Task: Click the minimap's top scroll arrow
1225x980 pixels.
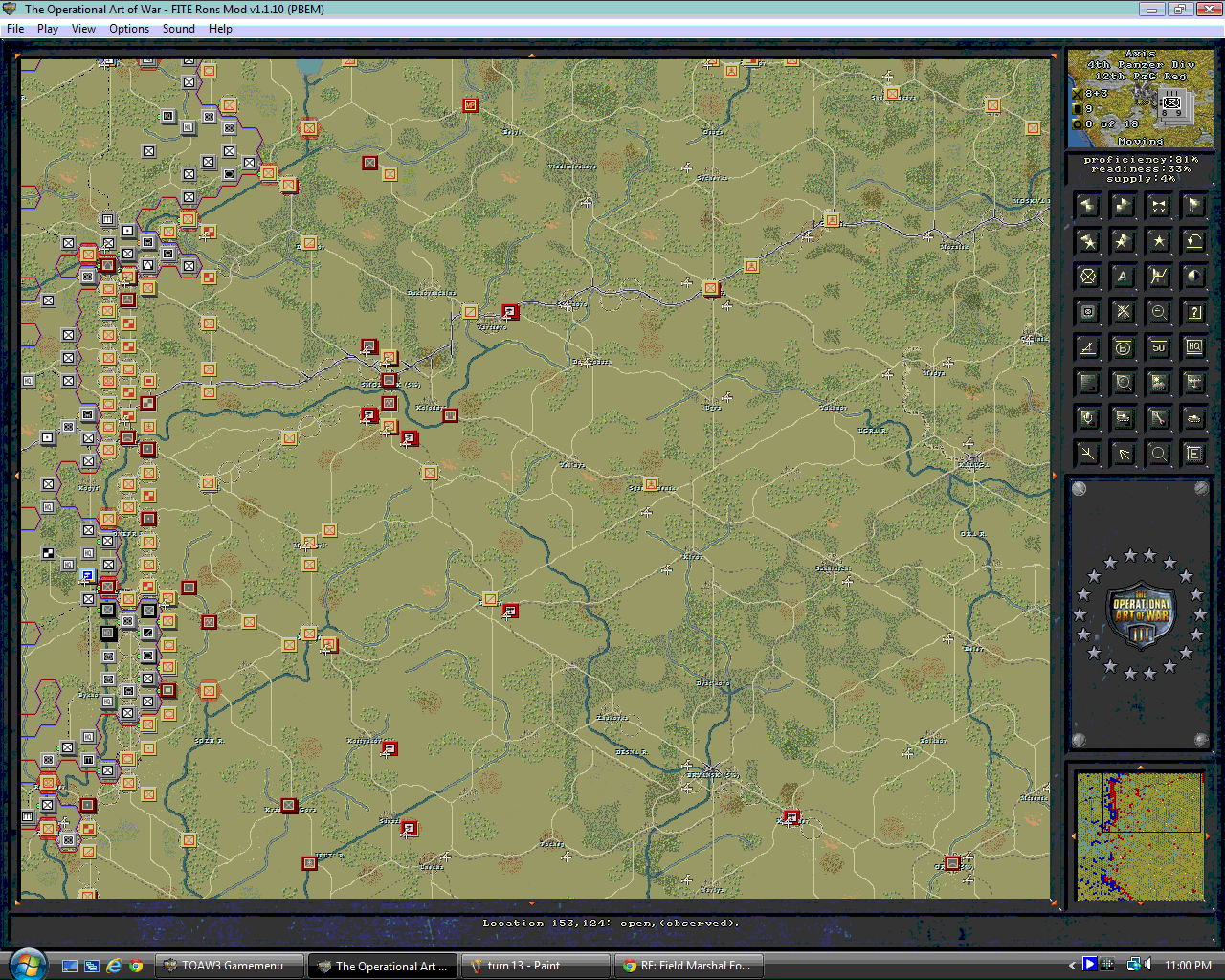Action: (x=1140, y=768)
